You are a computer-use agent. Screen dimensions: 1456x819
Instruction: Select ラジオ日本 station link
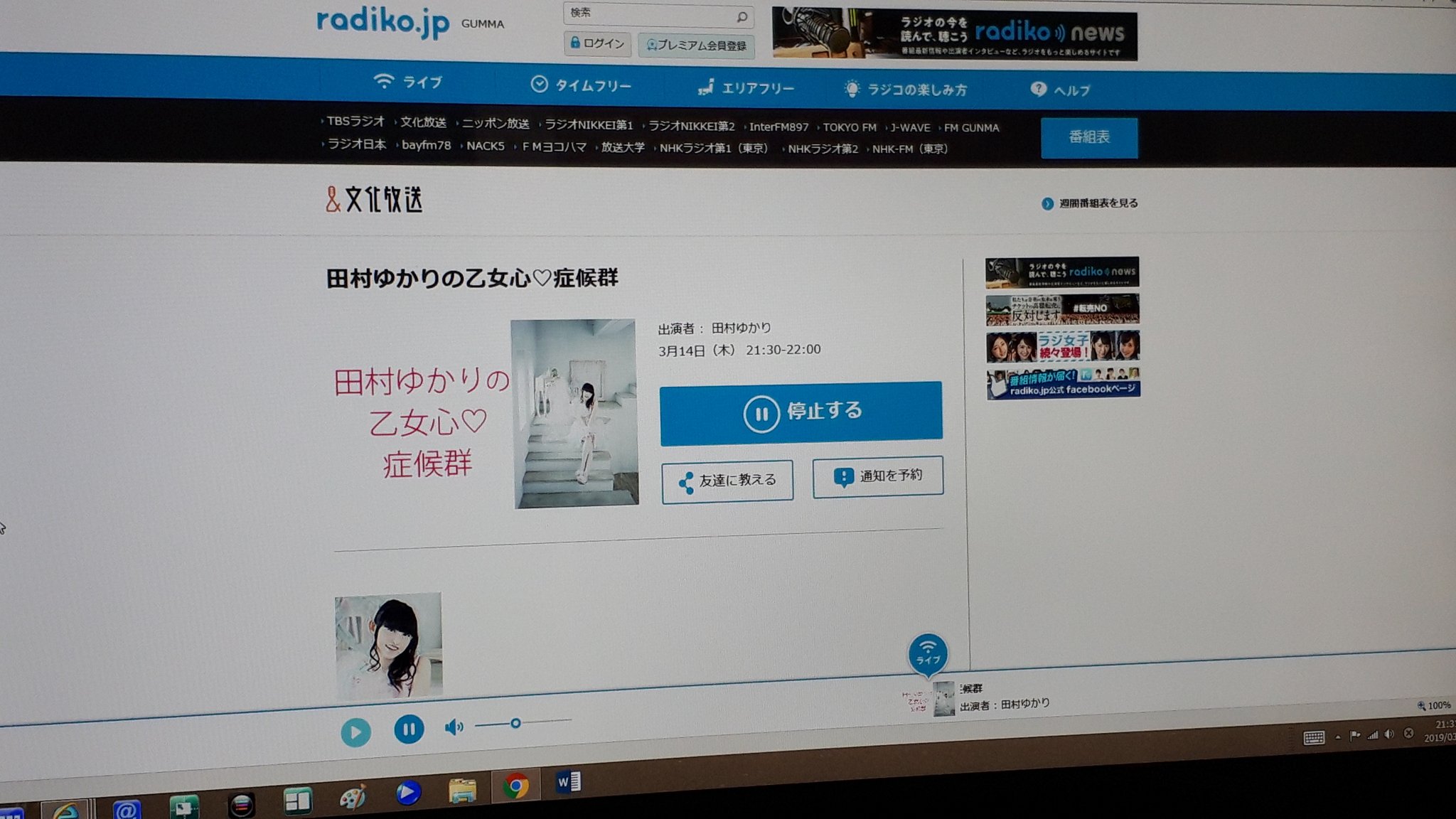click(x=357, y=144)
